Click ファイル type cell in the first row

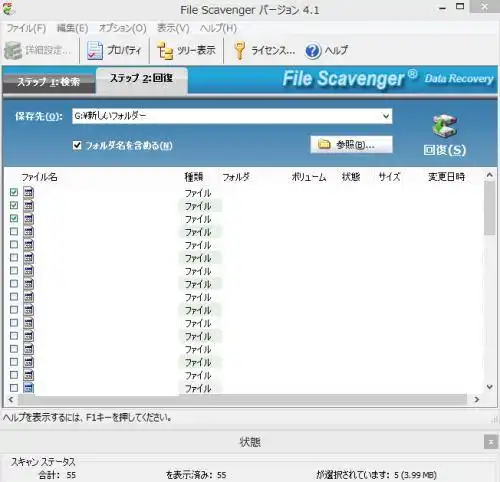(x=198, y=193)
